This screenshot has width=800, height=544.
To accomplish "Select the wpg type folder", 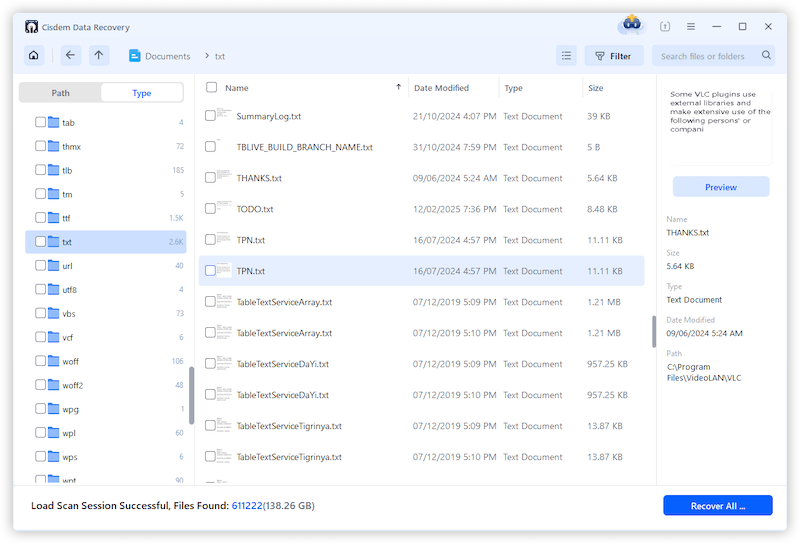I will [x=106, y=409].
